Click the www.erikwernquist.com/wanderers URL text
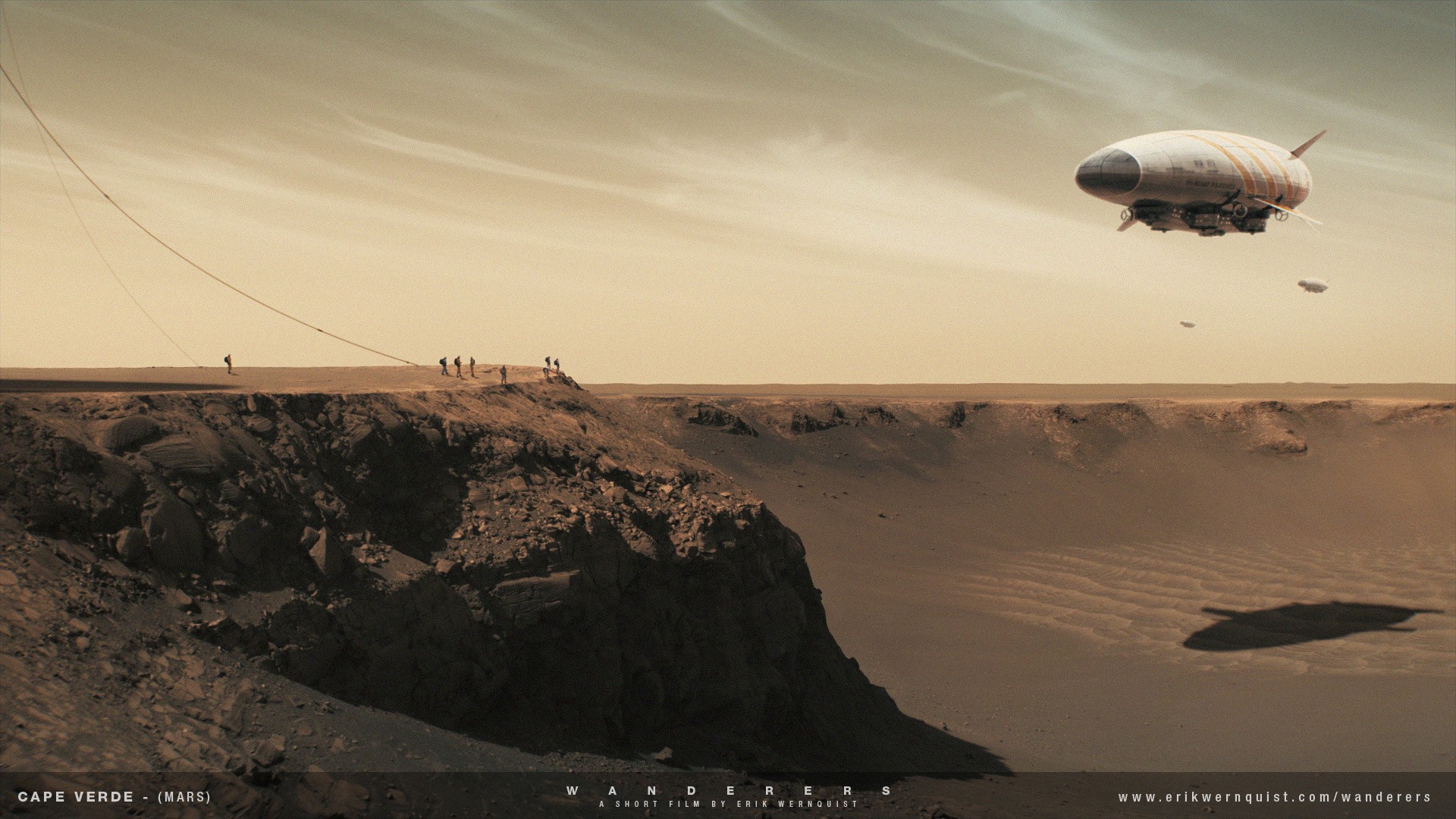Viewport: 1456px width, 819px height. (x=1274, y=797)
